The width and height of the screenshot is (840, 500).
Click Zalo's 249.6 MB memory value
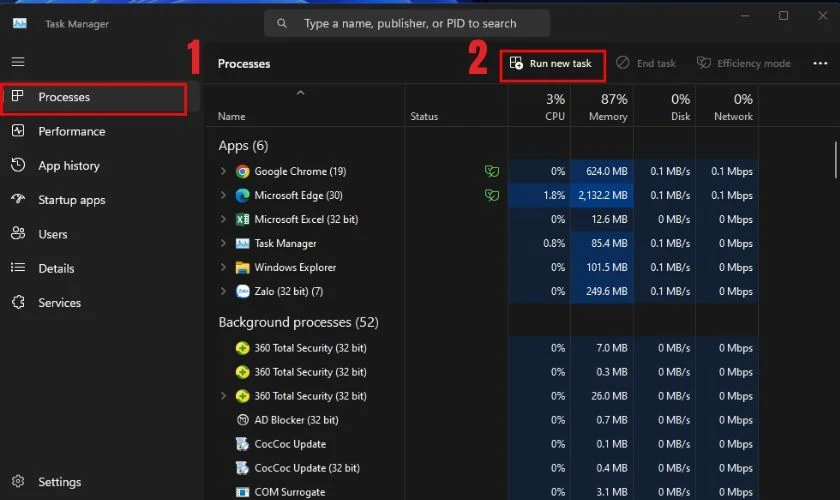(606, 292)
